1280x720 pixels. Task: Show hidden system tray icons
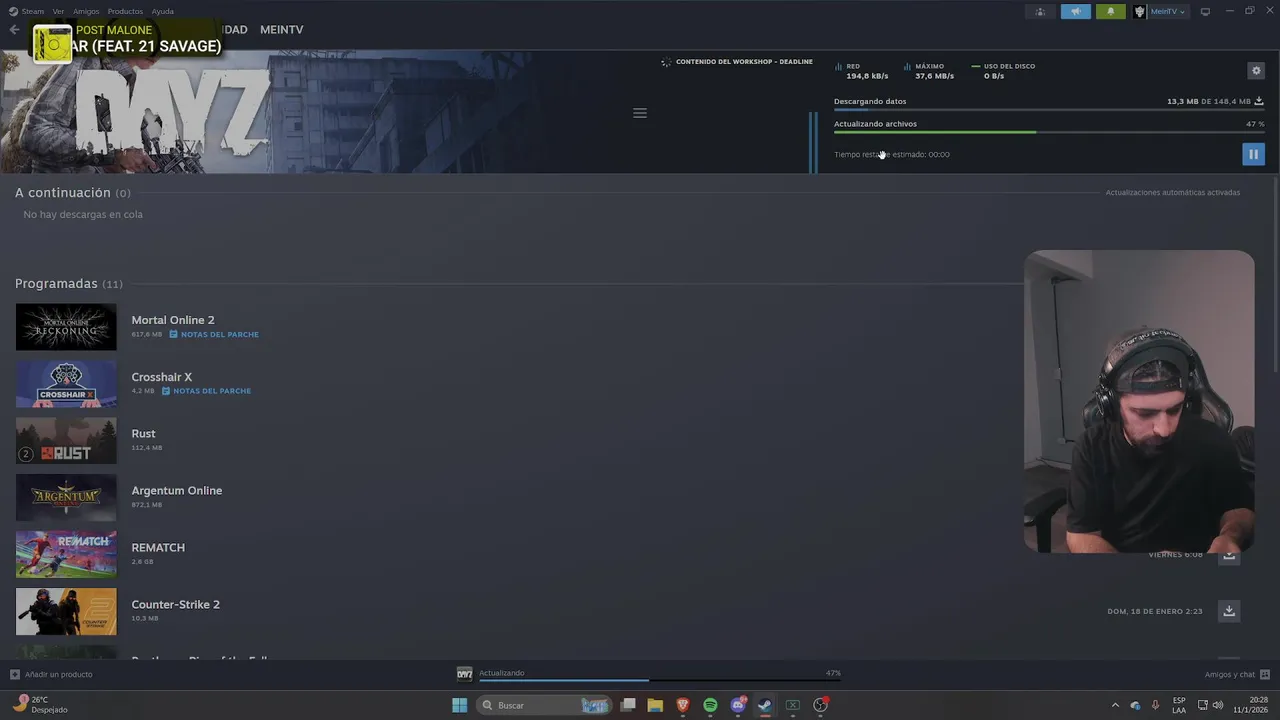point(1115,705)
